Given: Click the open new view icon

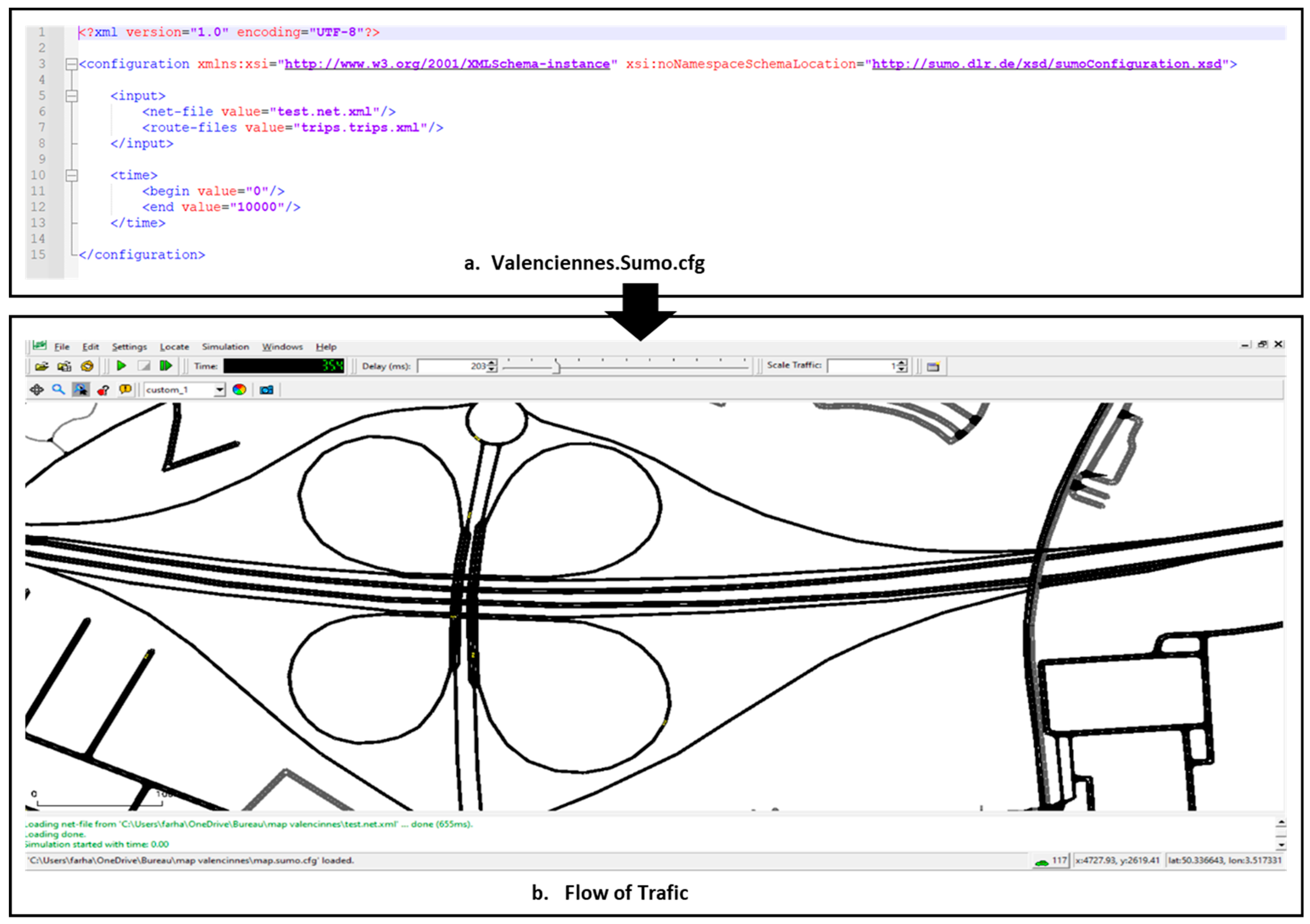Looking at the screenshot, I should (x=933, y=366).
